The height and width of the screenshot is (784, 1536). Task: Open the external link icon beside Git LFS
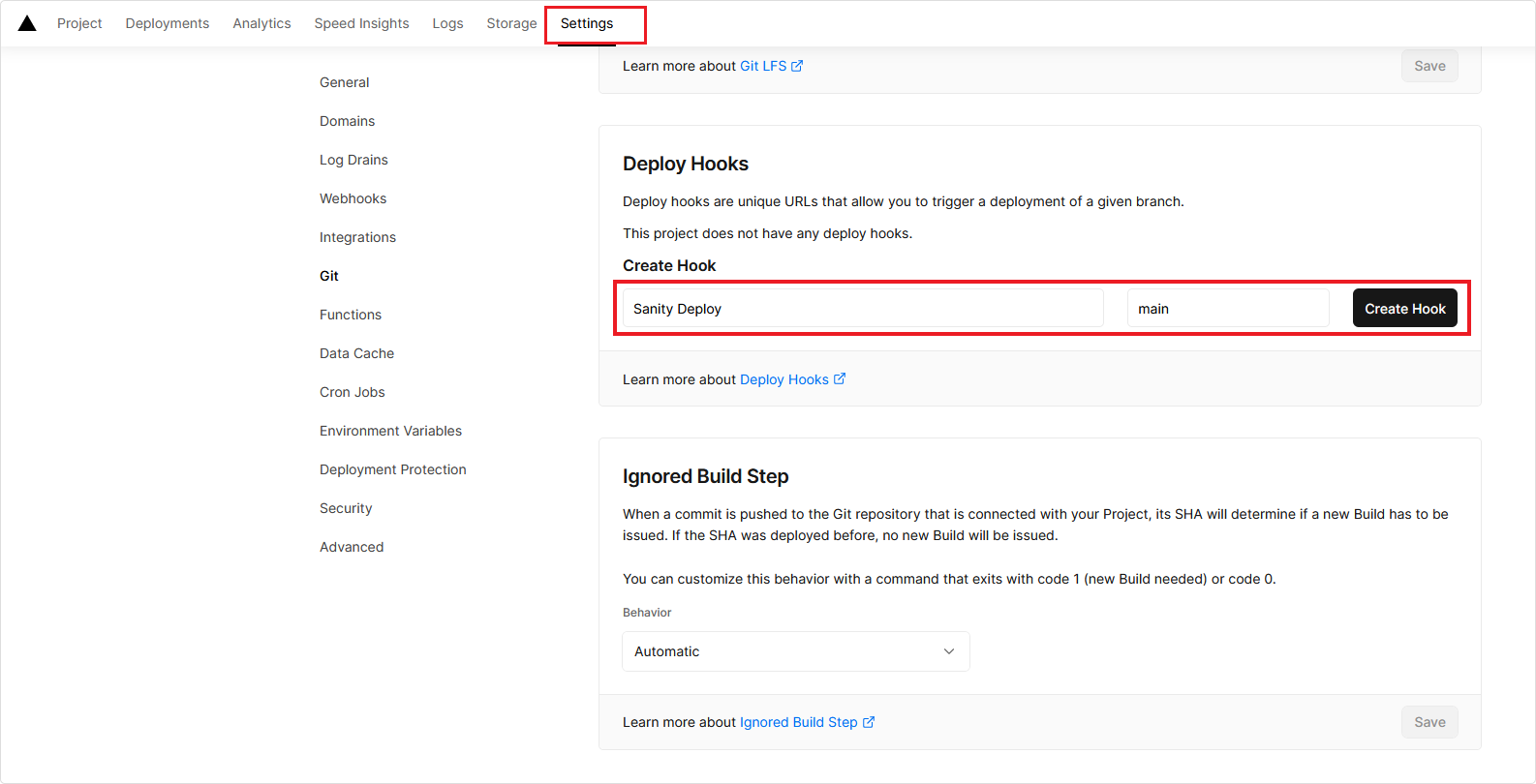pyautogui.click(x=797, y=66)
